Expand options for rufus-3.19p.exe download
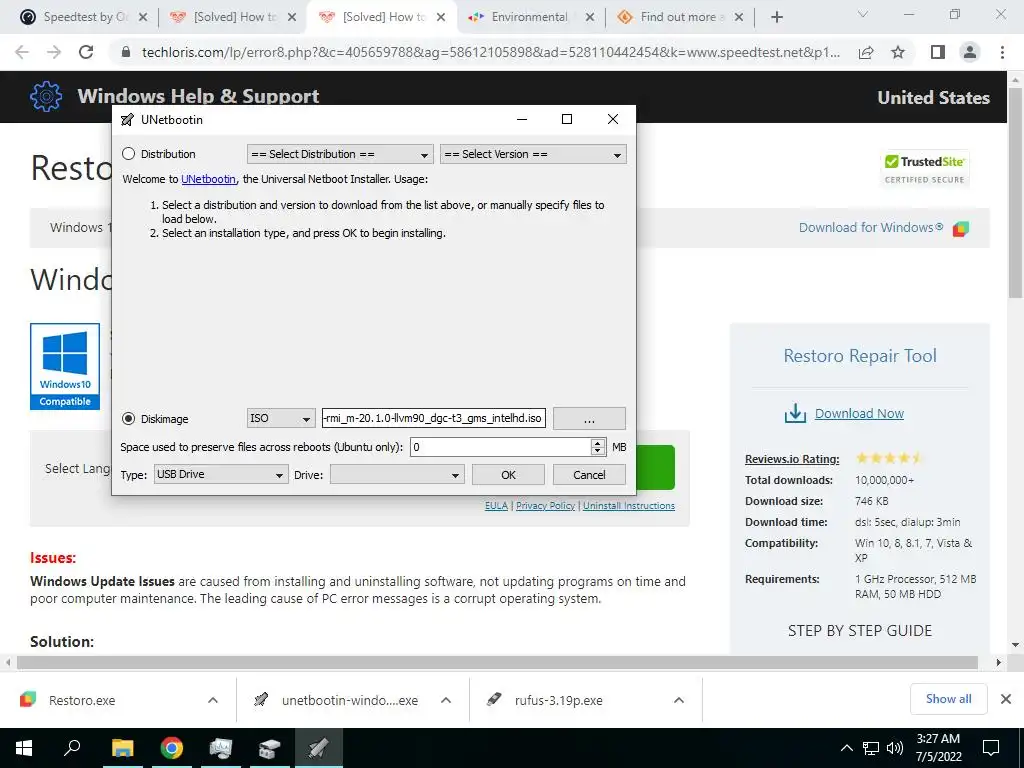1024x768 pixels. coord(679,700)
